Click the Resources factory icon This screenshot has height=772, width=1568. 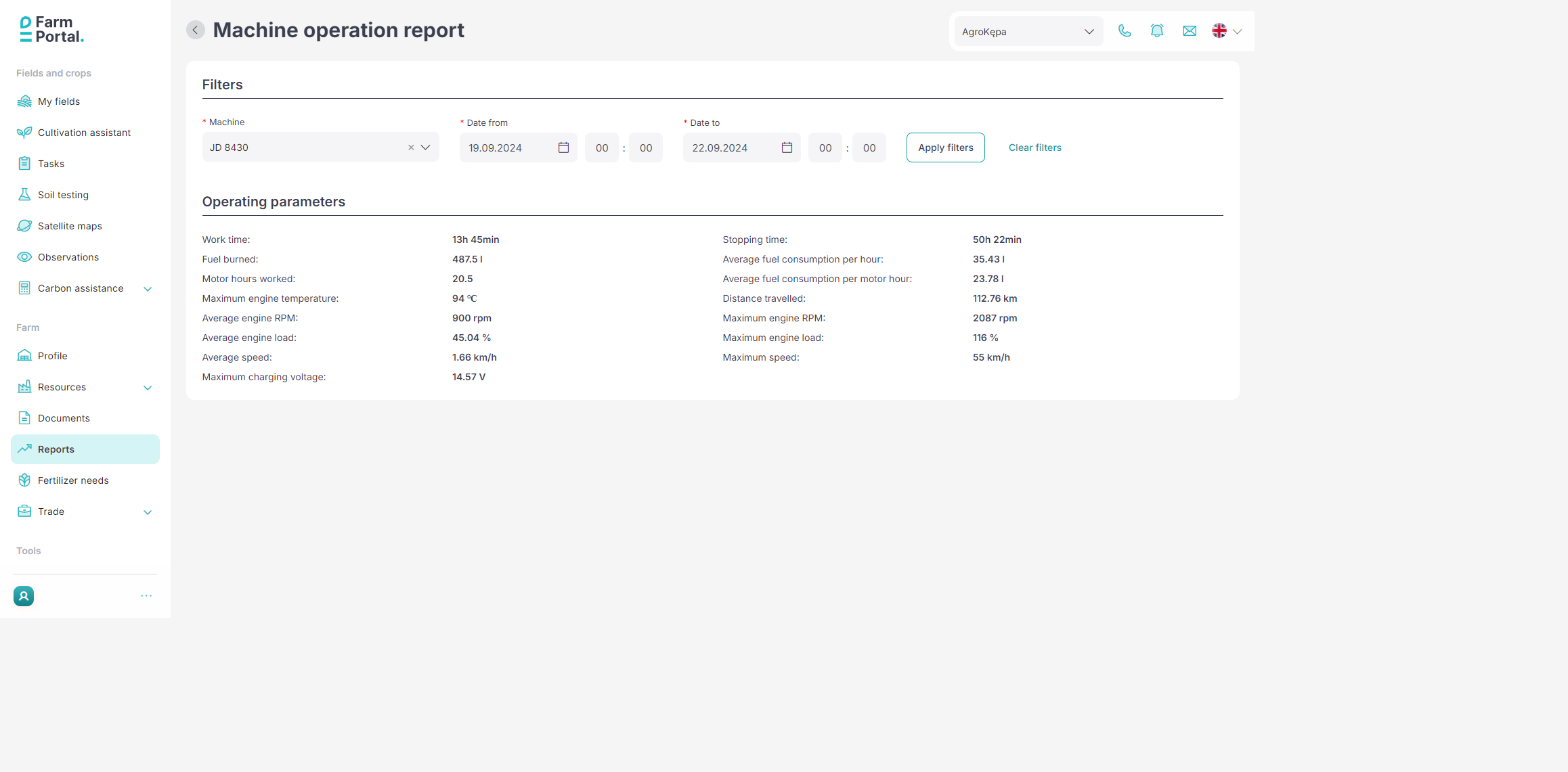24,387
